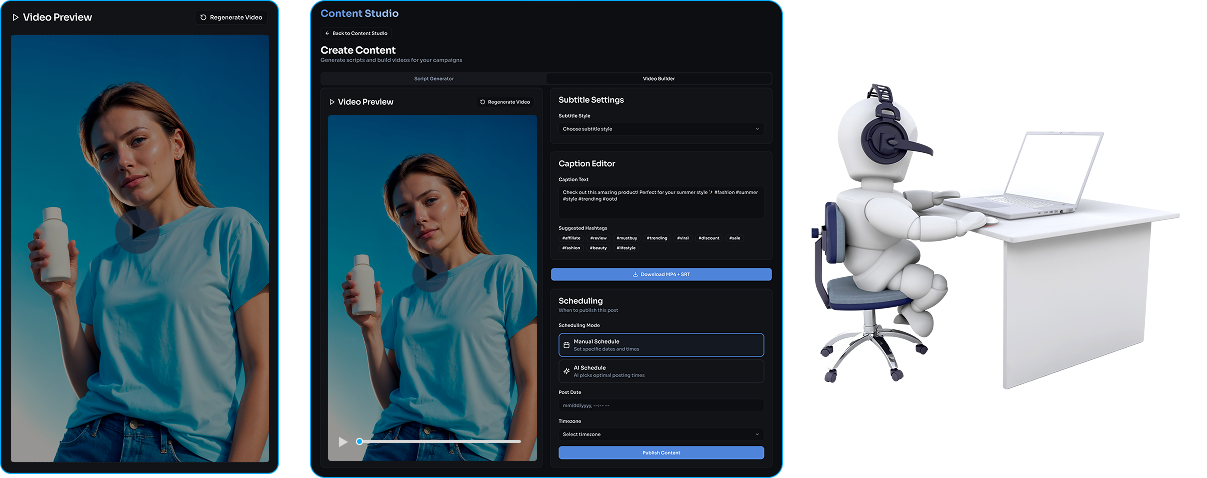
Task: Click the video progress slider track
Action: [x=440, y=441]
